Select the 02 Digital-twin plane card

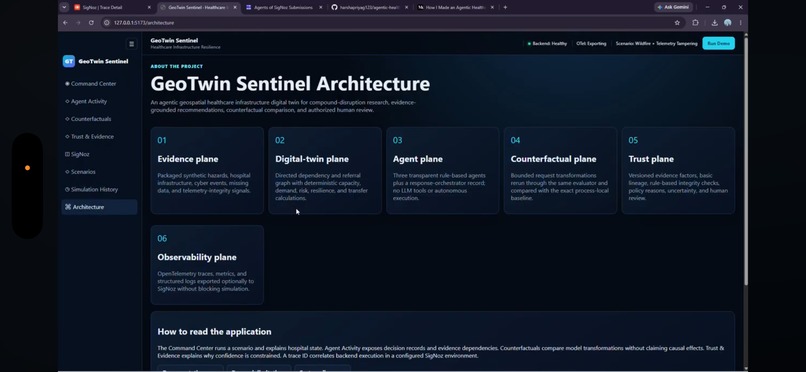point(325,170)
